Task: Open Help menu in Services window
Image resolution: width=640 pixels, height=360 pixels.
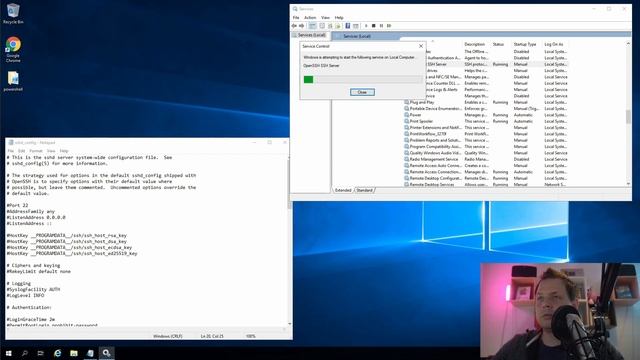Action: click(x=339, y=18)
